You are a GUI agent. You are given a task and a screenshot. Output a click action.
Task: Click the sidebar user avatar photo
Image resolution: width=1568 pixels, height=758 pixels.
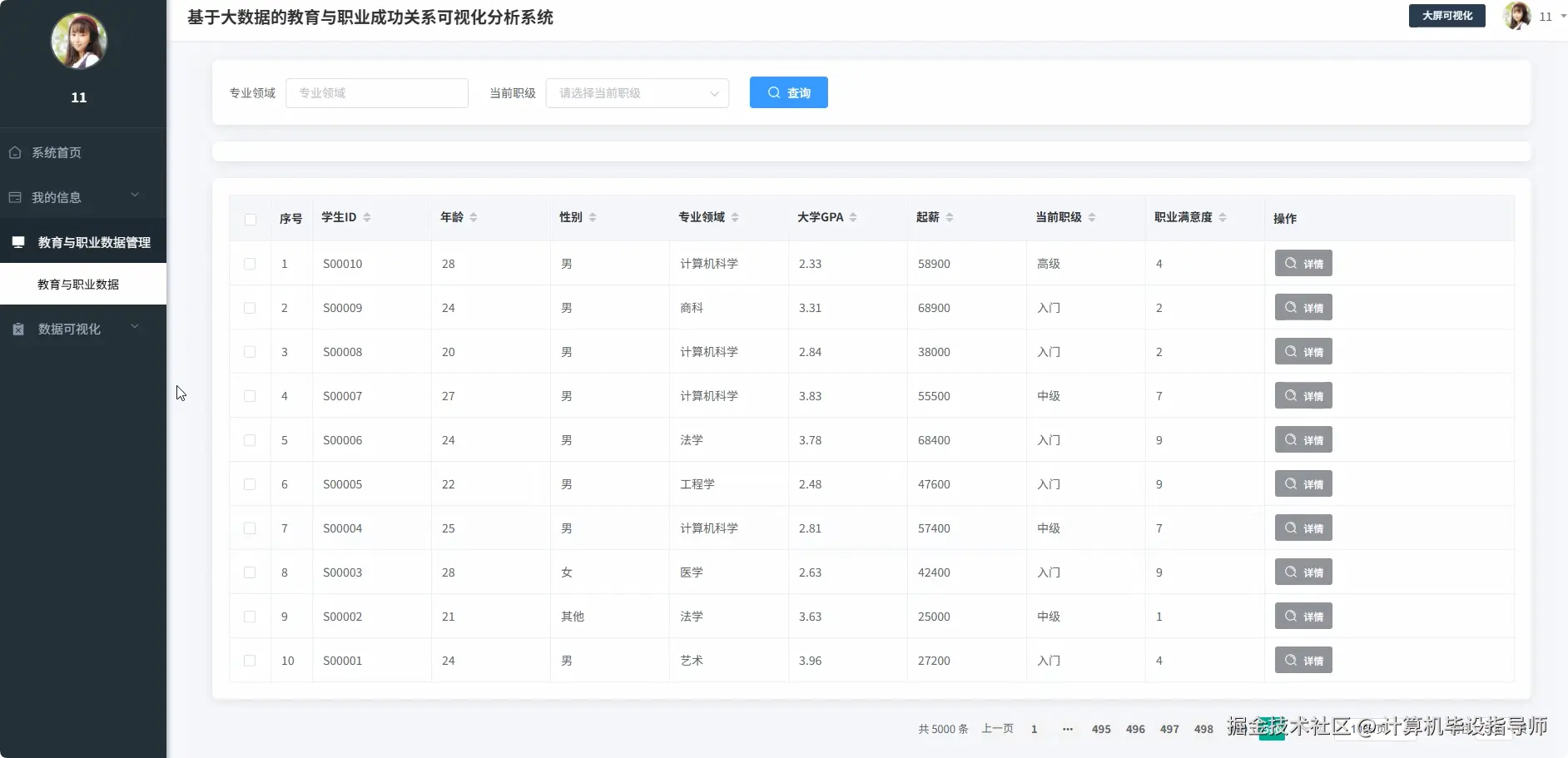pos(79,41)
